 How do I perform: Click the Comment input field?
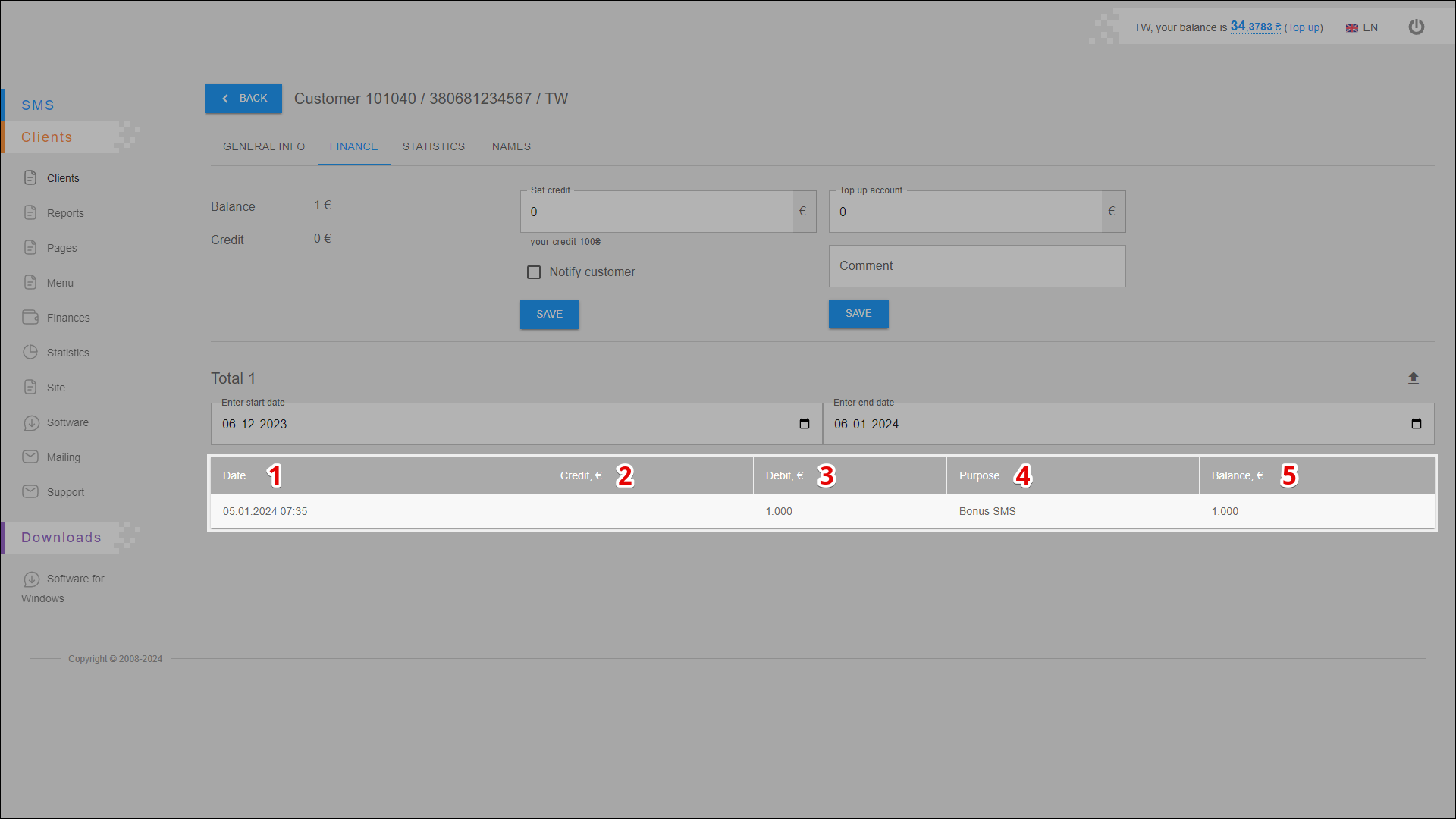tap(977, 266)
